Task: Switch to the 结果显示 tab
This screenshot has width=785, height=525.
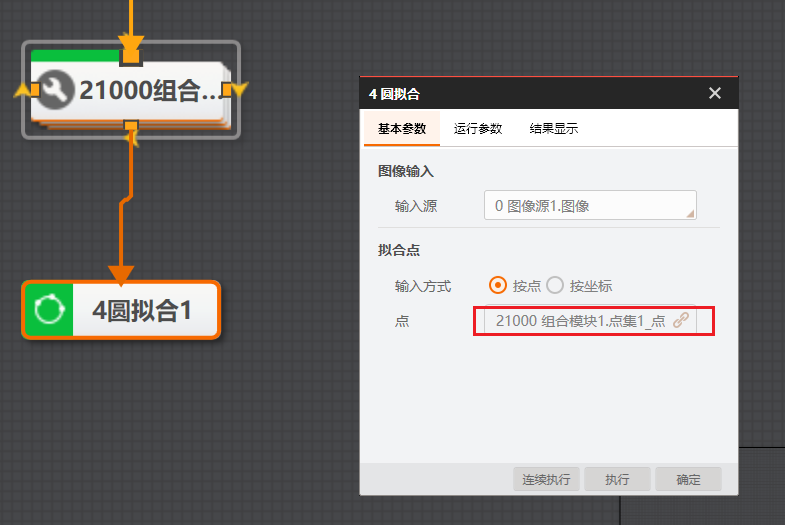Action: [554, 129]
